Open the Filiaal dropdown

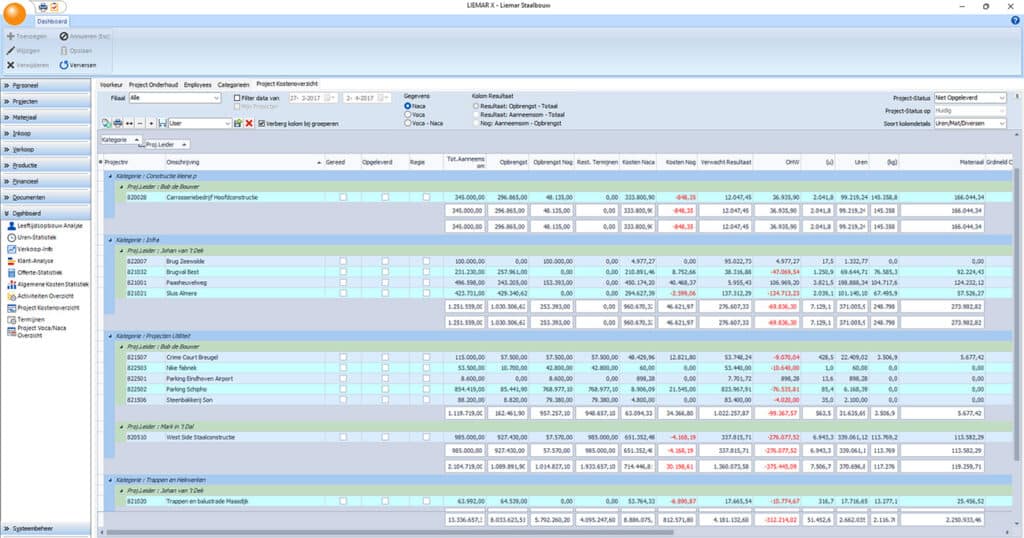[x=216, y=98]
